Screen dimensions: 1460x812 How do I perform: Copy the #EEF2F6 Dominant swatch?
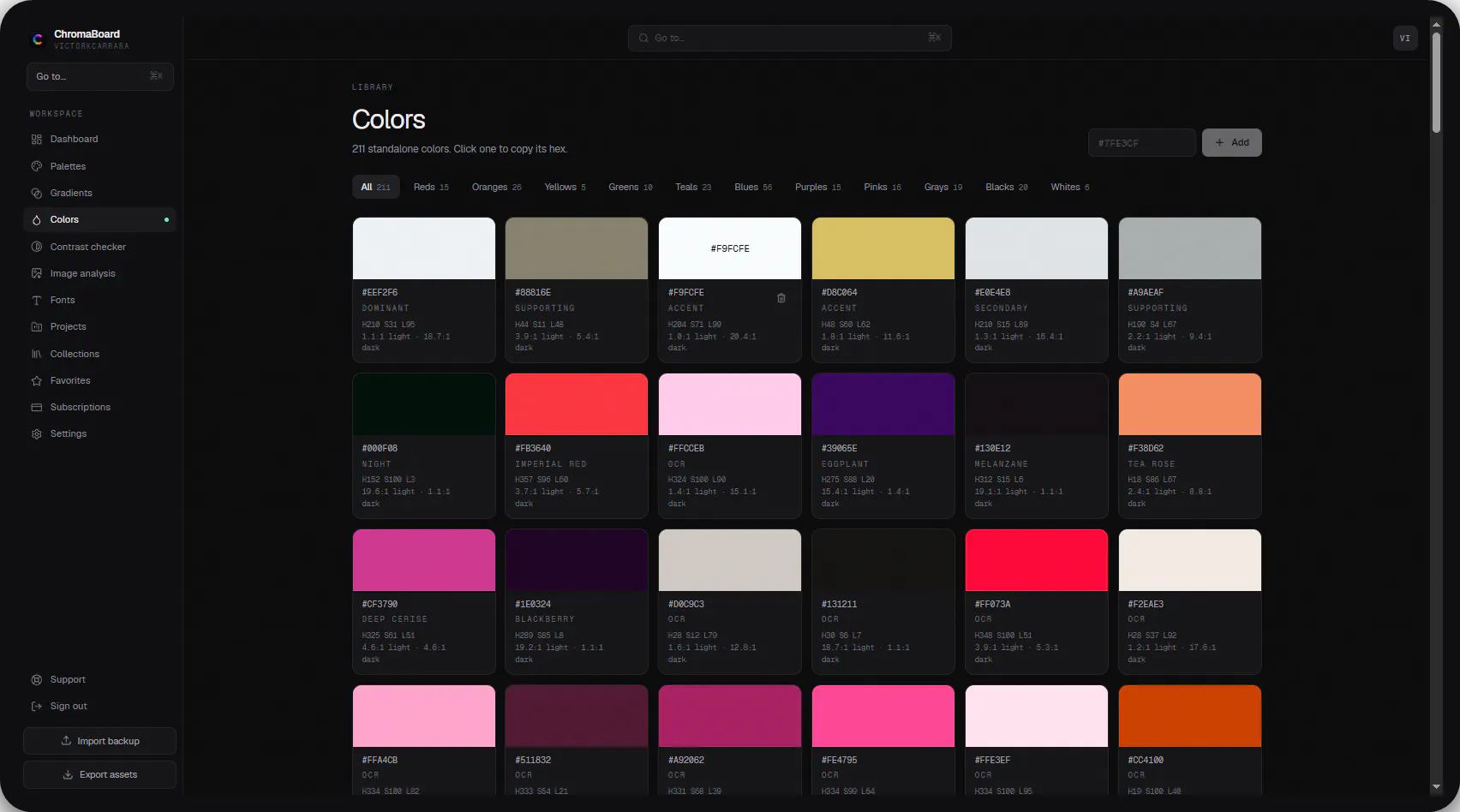(424, 248)
